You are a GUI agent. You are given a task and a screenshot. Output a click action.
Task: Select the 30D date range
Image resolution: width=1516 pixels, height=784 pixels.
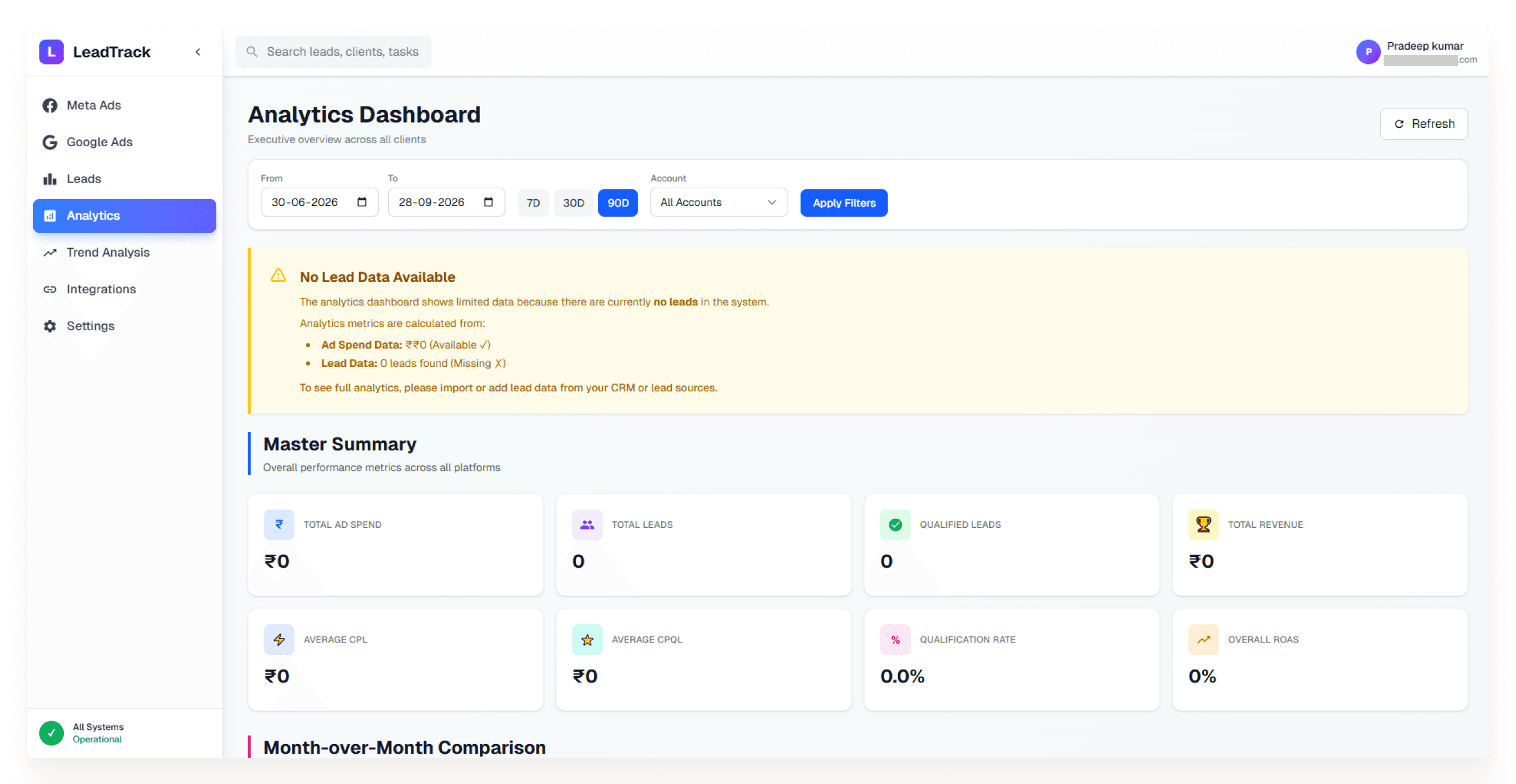pyautogui.click(x=573, y=203)
